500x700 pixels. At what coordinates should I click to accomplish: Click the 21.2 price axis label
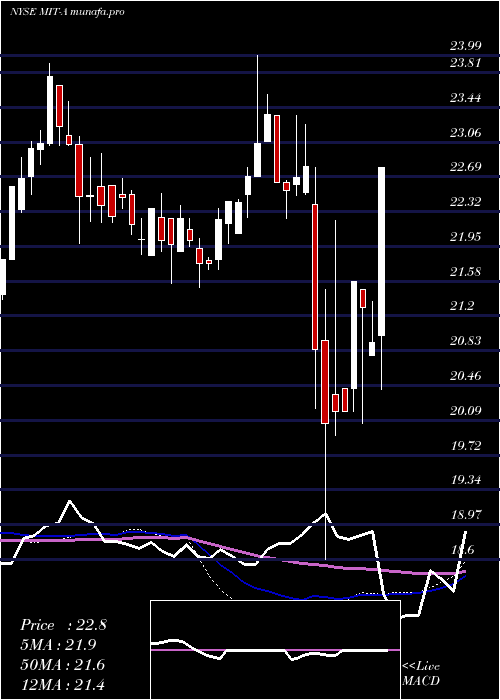462,307
